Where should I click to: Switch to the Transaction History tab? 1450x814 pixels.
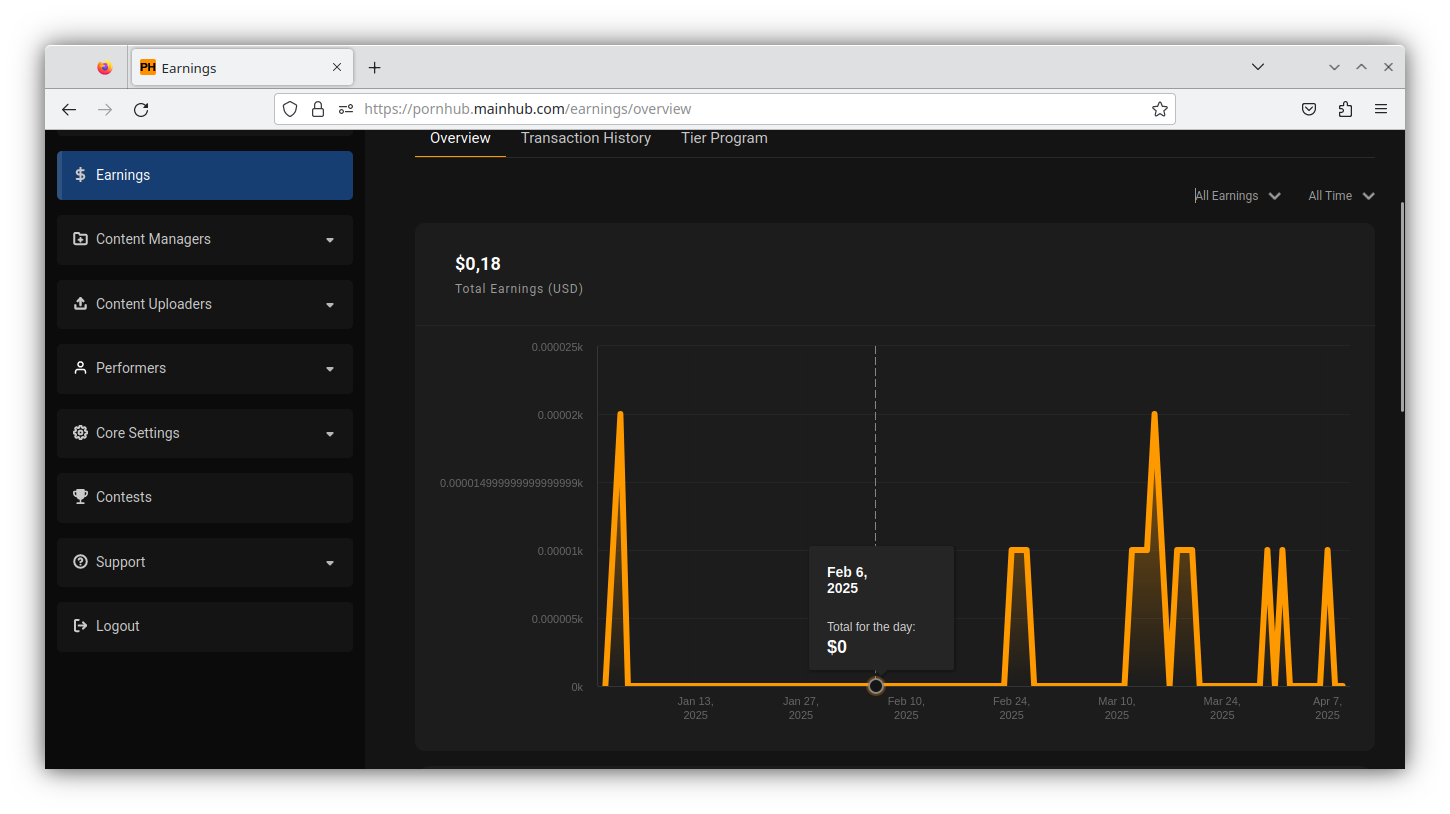tap(585, 138)
